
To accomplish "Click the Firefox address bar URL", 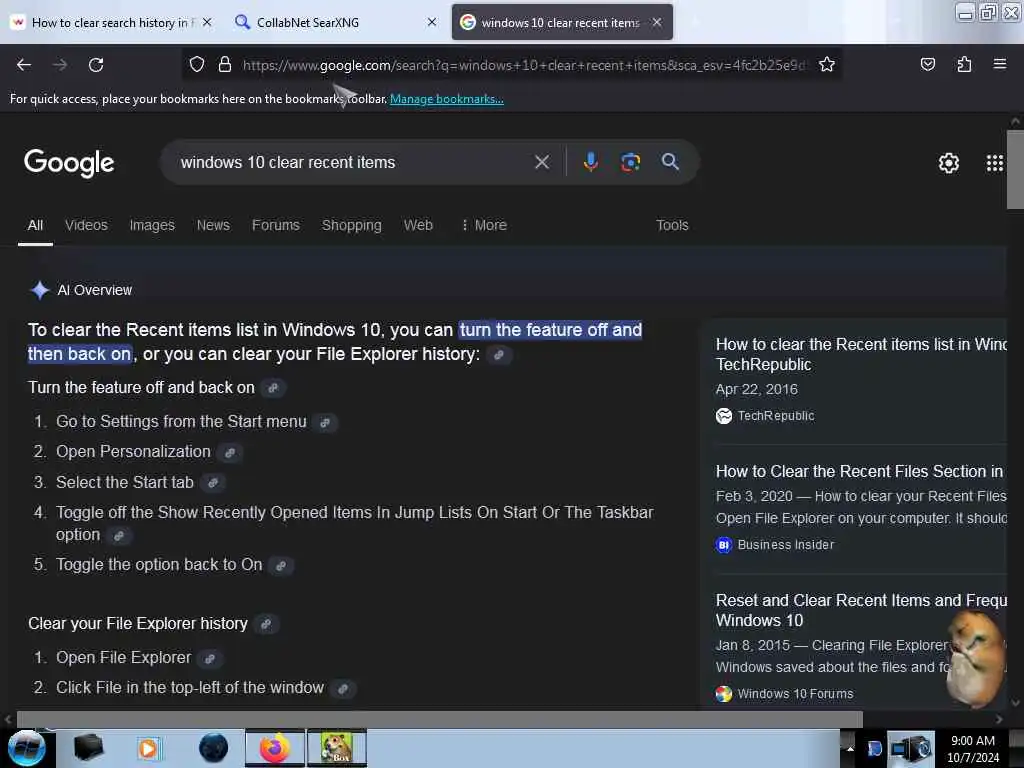I will (x=524, y=65).
